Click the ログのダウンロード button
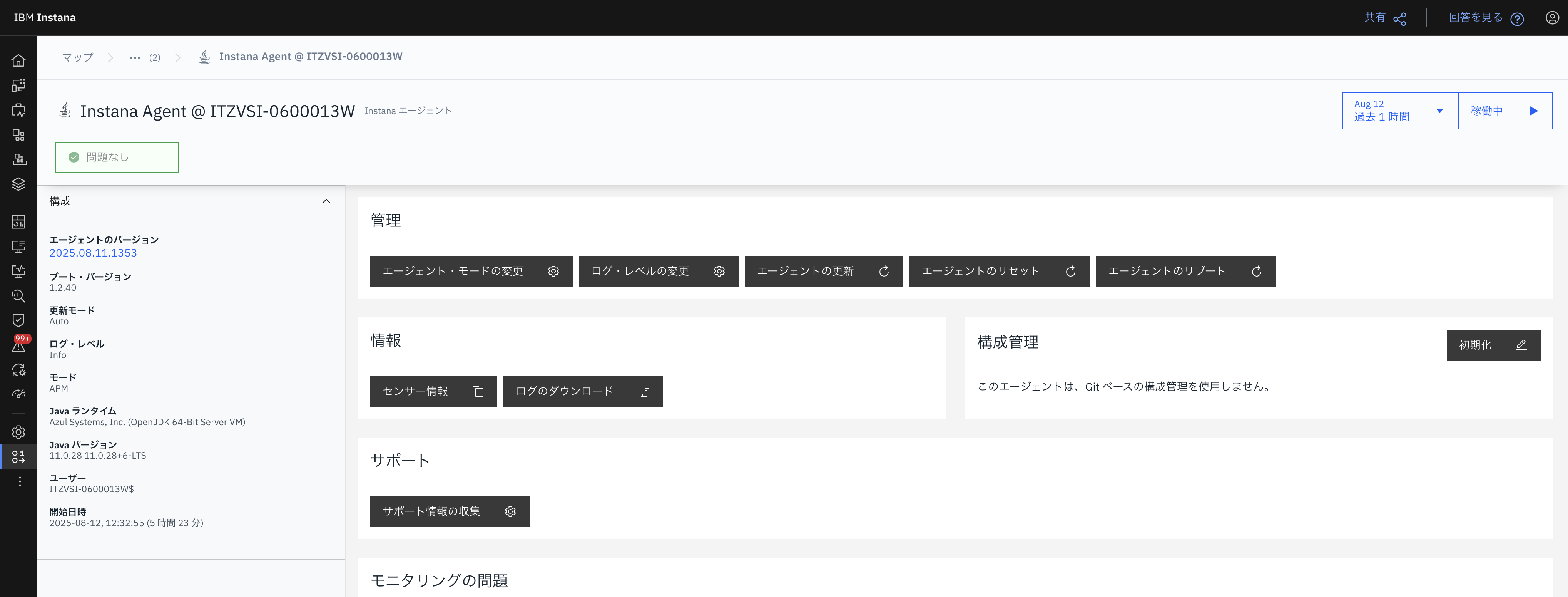 tap(583, 391)
